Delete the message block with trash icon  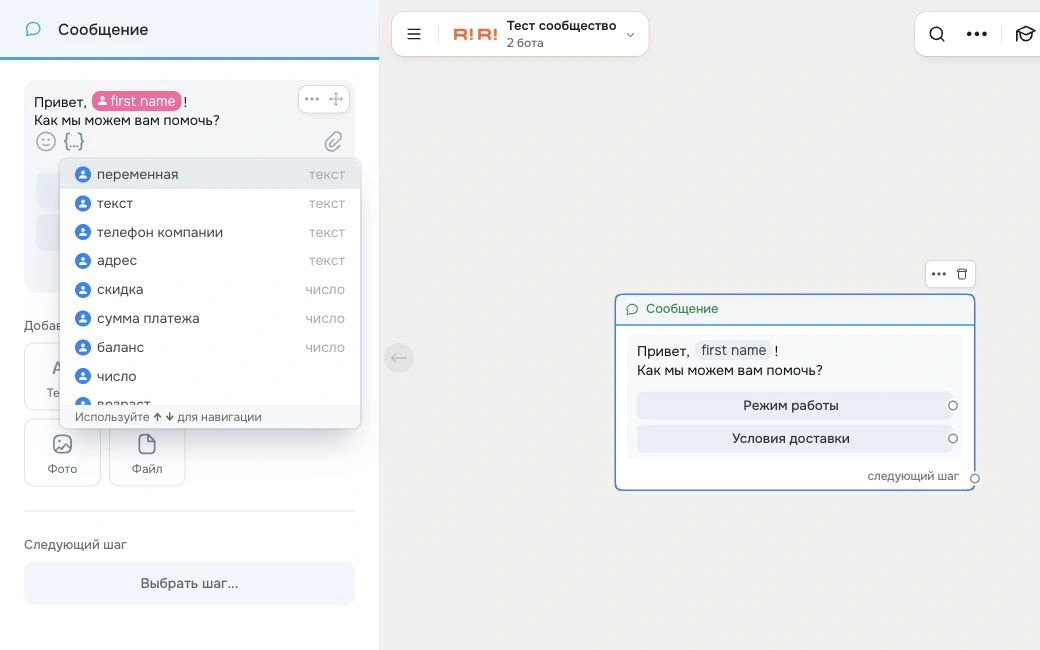[x=962, y=274]
